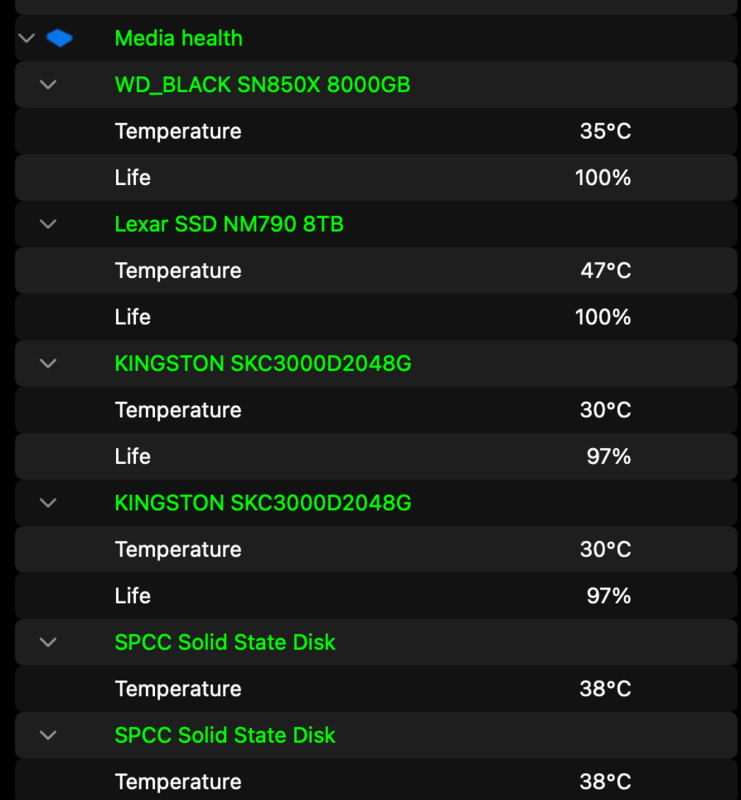Click the blue disk icon beside Media health
This screenshot has width=741, height=800.
[x=60, y=39]
